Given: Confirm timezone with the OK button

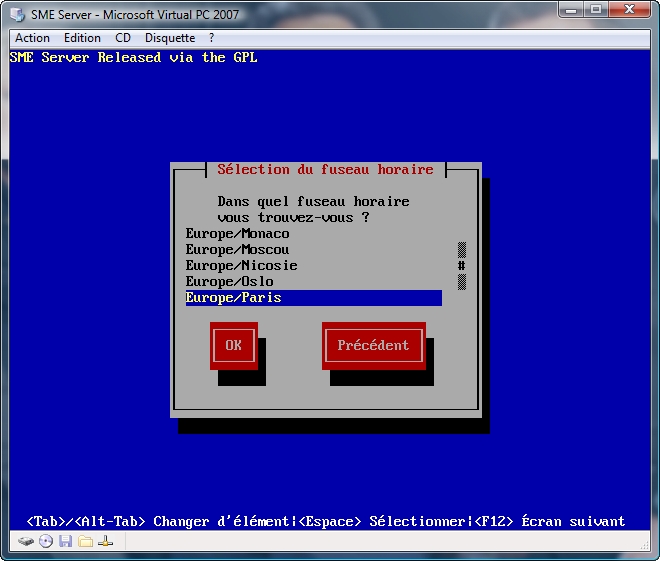Looking at the screenshot, I should pos(234,346).
